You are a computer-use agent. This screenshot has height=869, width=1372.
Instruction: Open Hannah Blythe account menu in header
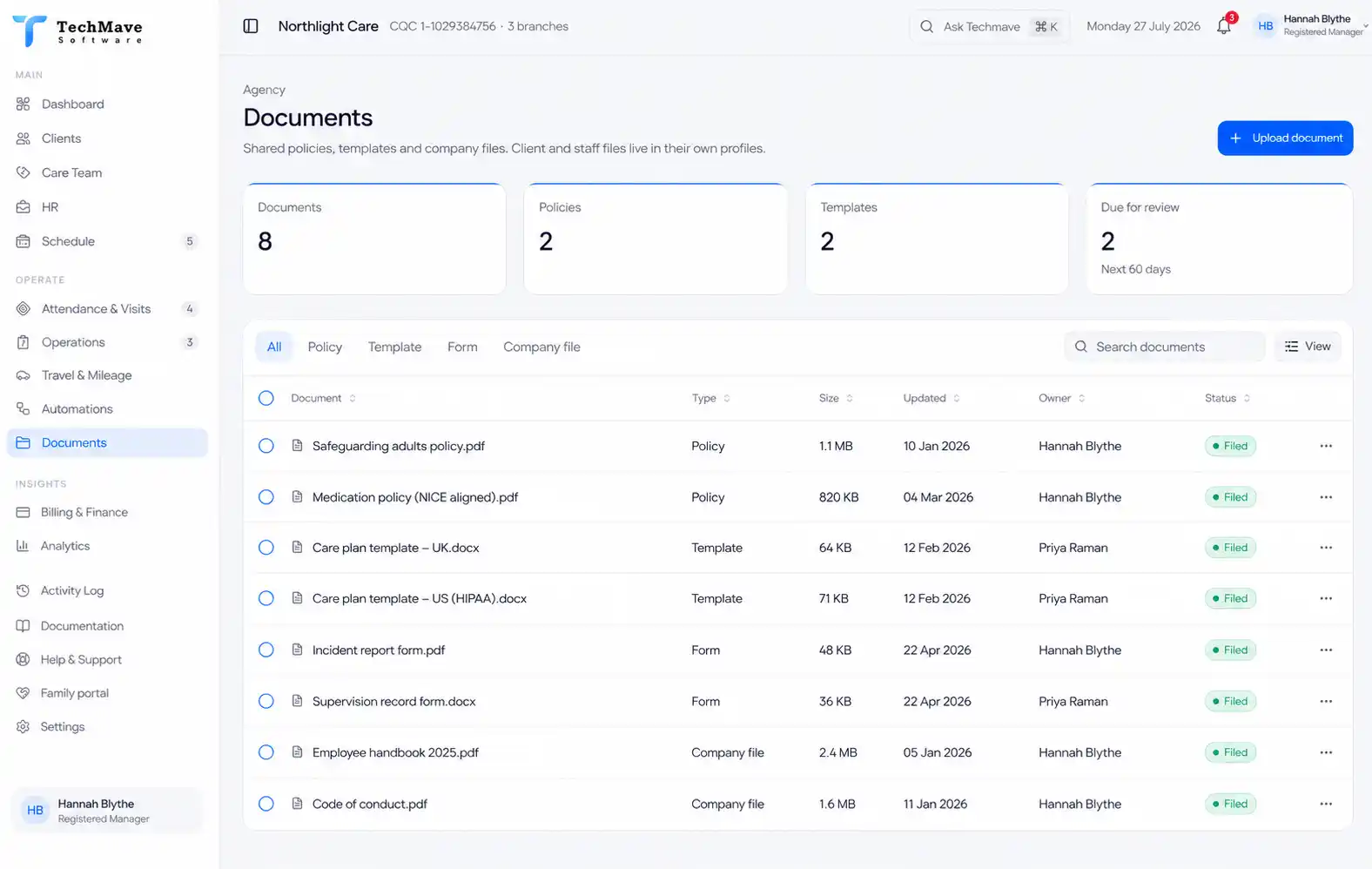click(1309, 26)
